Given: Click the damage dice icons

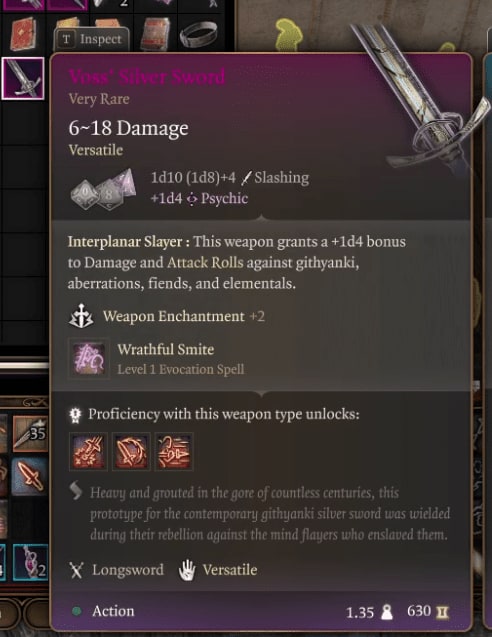Looking at the screenshot, I should pyautogui.click(x=104, y=190).
